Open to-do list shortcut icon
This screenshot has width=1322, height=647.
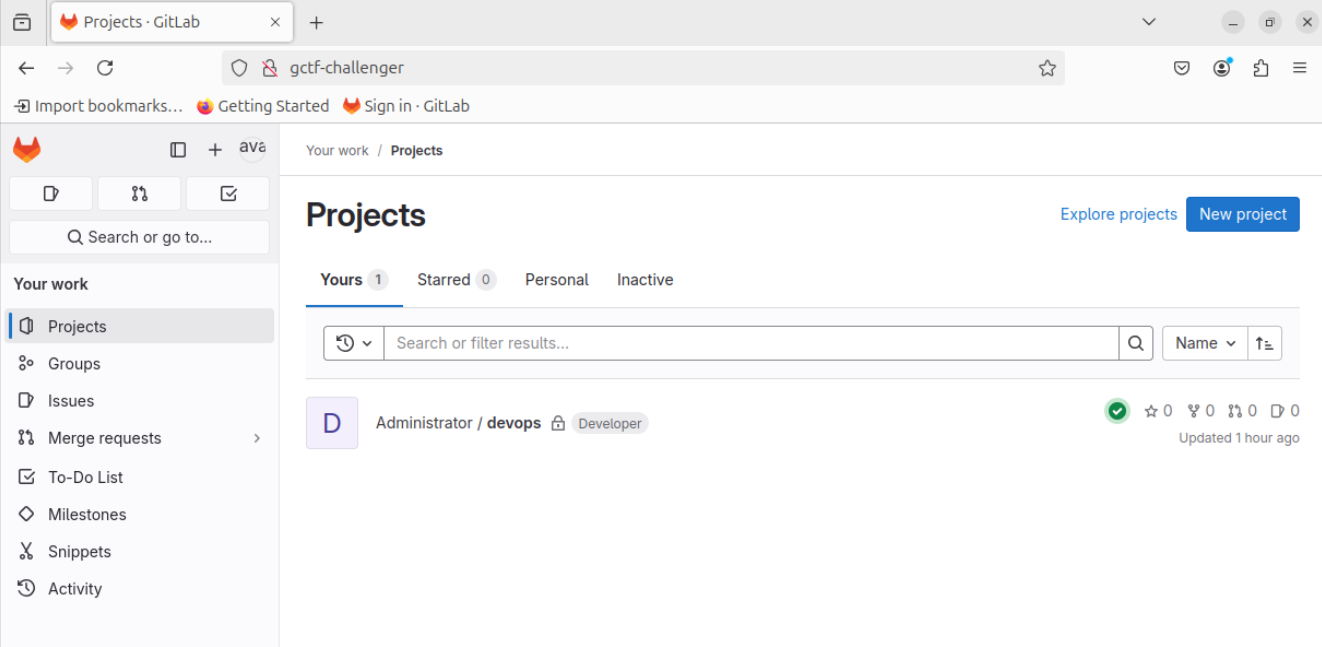tap(228, 194)
